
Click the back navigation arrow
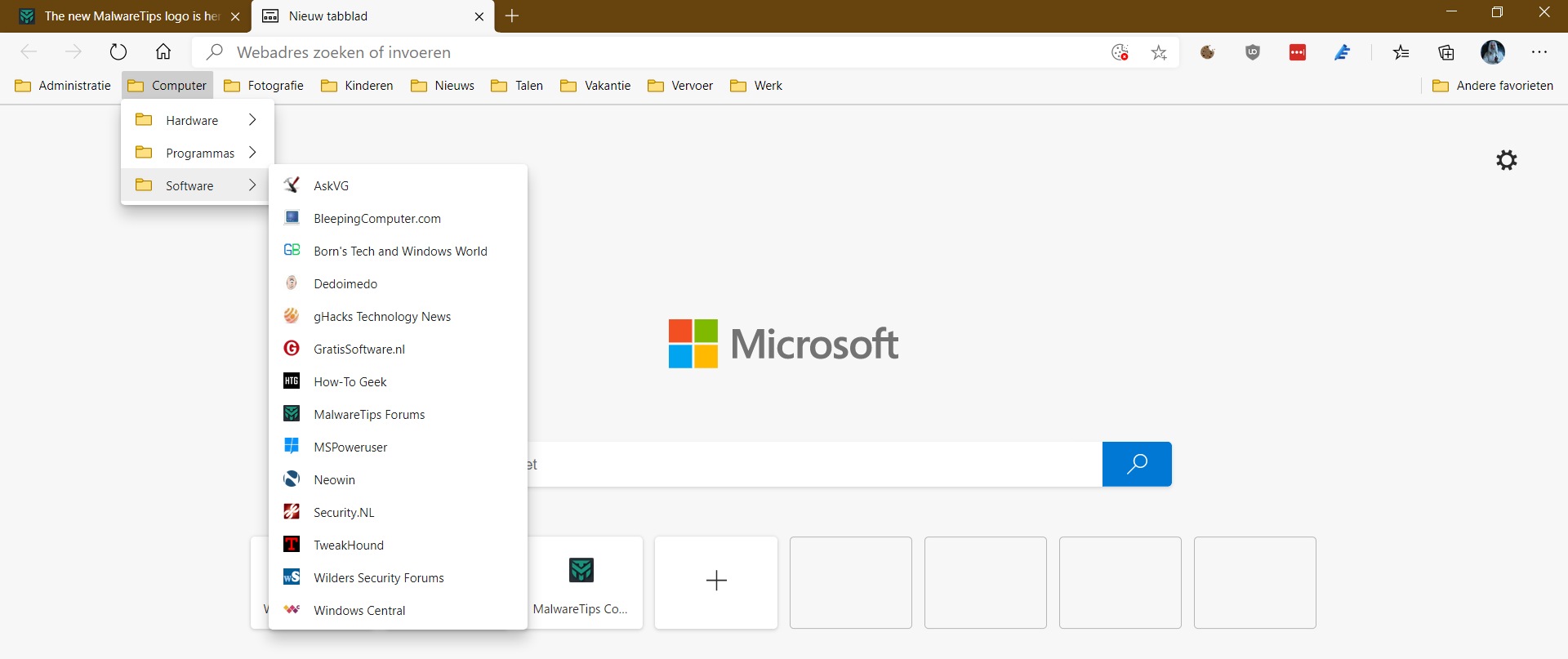click(29, 52)
